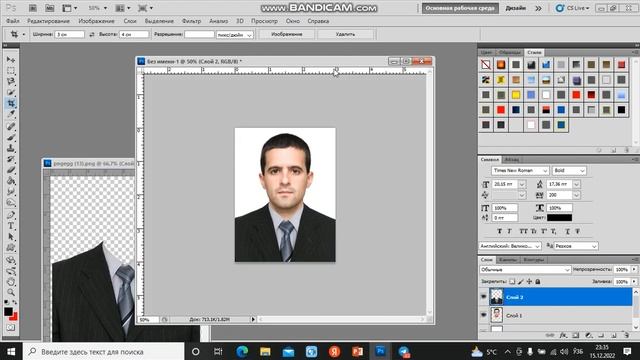Image resolution: width=640 pixels, height=360 pixels.
Task: Switch to the Каналы tab
Action: point(508,260)
